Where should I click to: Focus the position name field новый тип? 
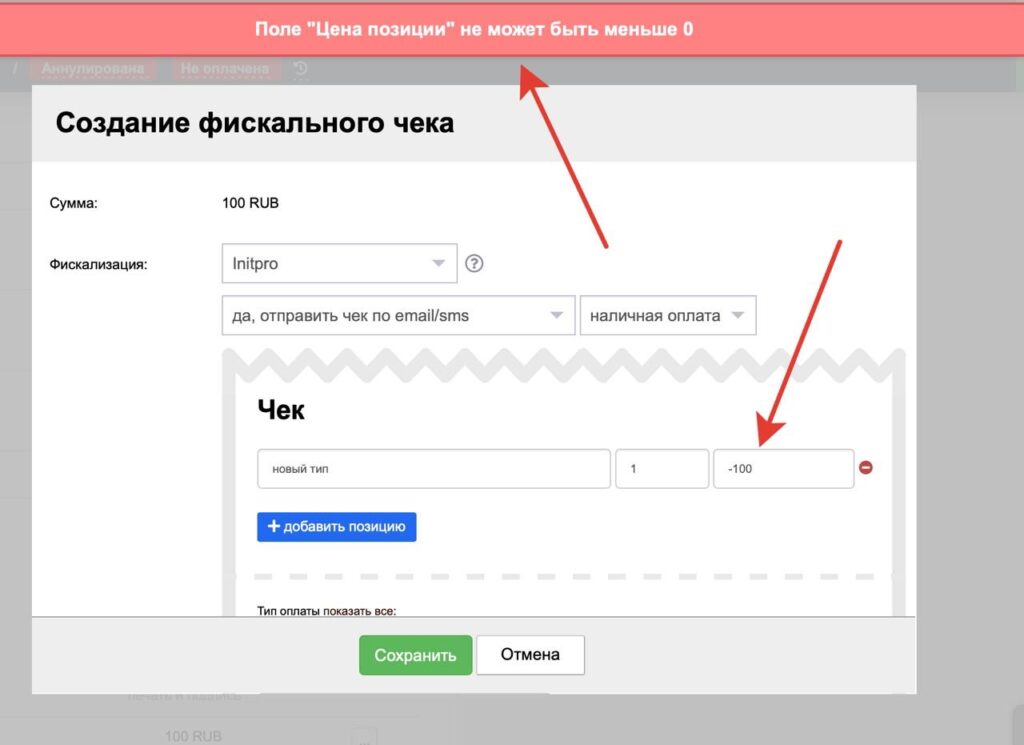[x=433, y=468]
